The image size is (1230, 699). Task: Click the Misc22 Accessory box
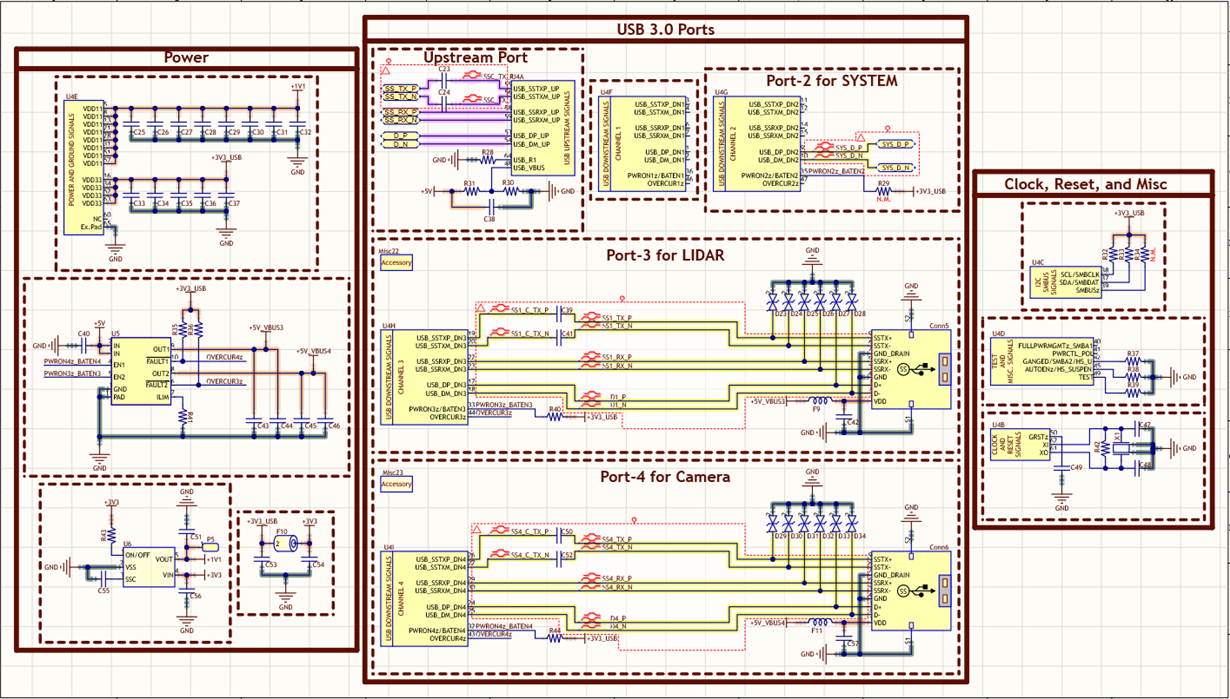[x=397, y=263]
